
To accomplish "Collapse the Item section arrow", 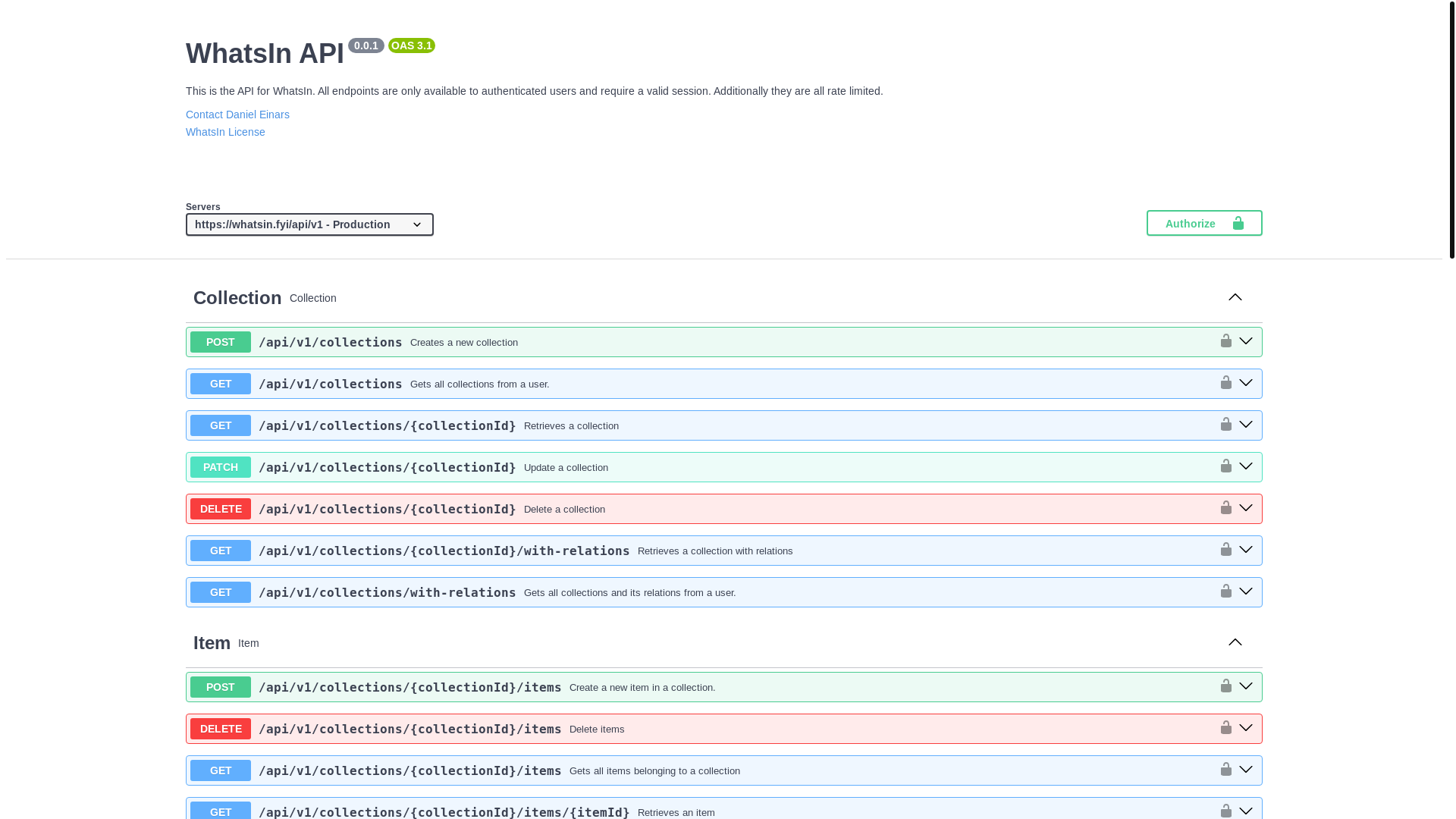I will [1235, 642].
